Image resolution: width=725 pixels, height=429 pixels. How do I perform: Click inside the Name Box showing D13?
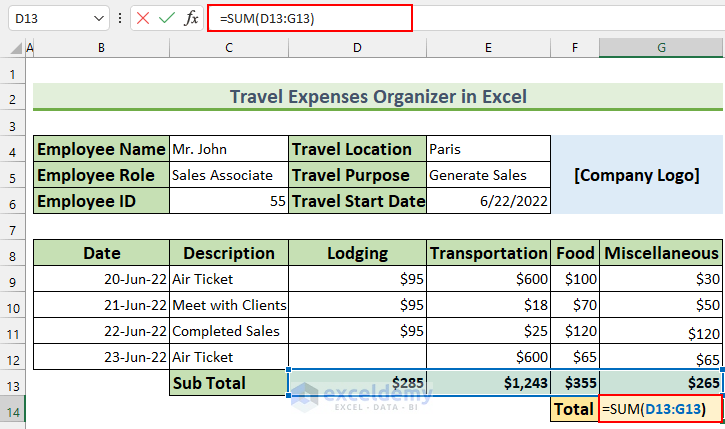[x=51, y=18]
